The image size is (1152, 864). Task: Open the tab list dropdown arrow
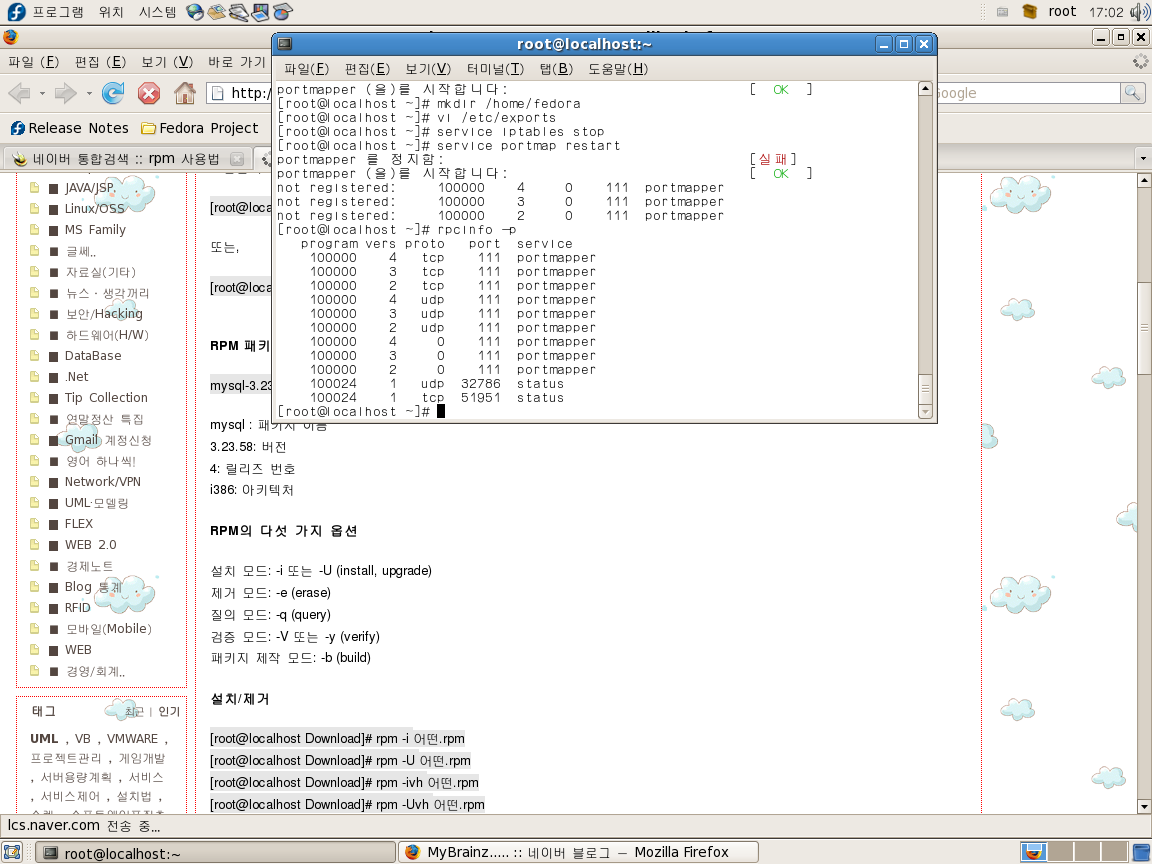pos(1142,159)
